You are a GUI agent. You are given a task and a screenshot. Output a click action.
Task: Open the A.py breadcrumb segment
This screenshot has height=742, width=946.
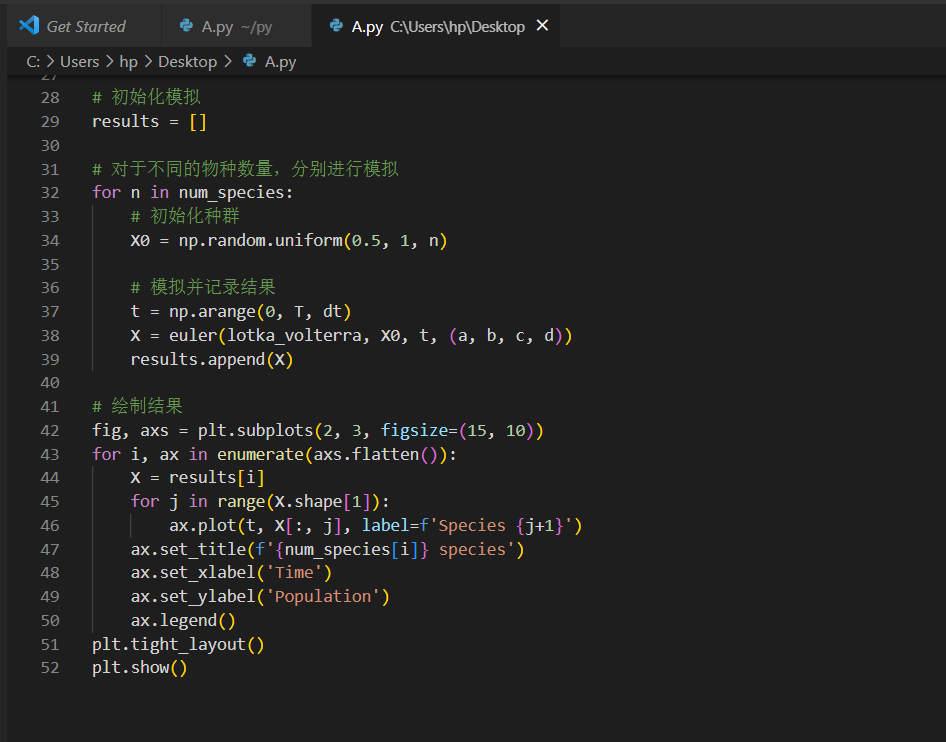(x=281, y=62)
